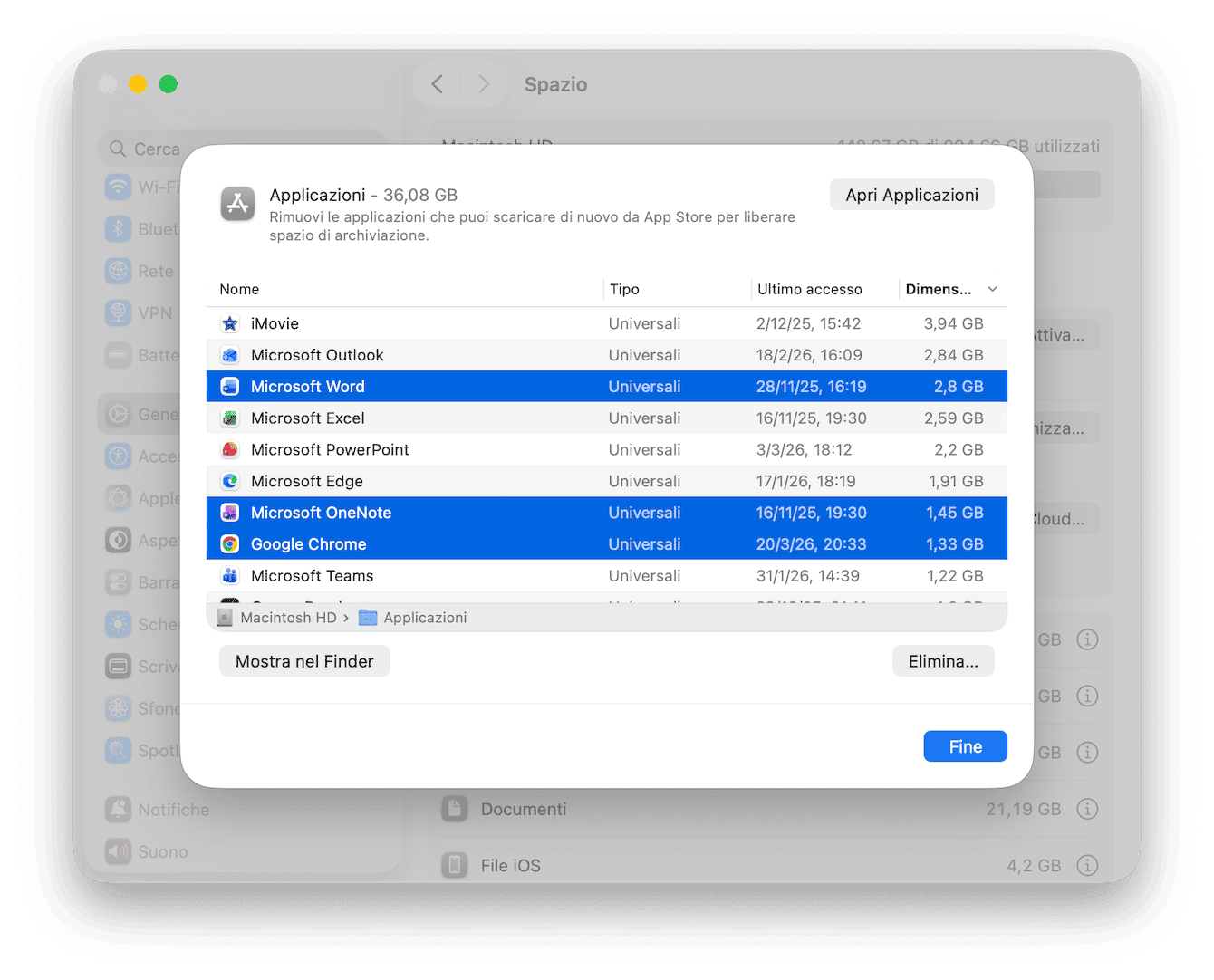
Task: Click the search magnifier icon in sidebar
Action: (x=118, y=149)
